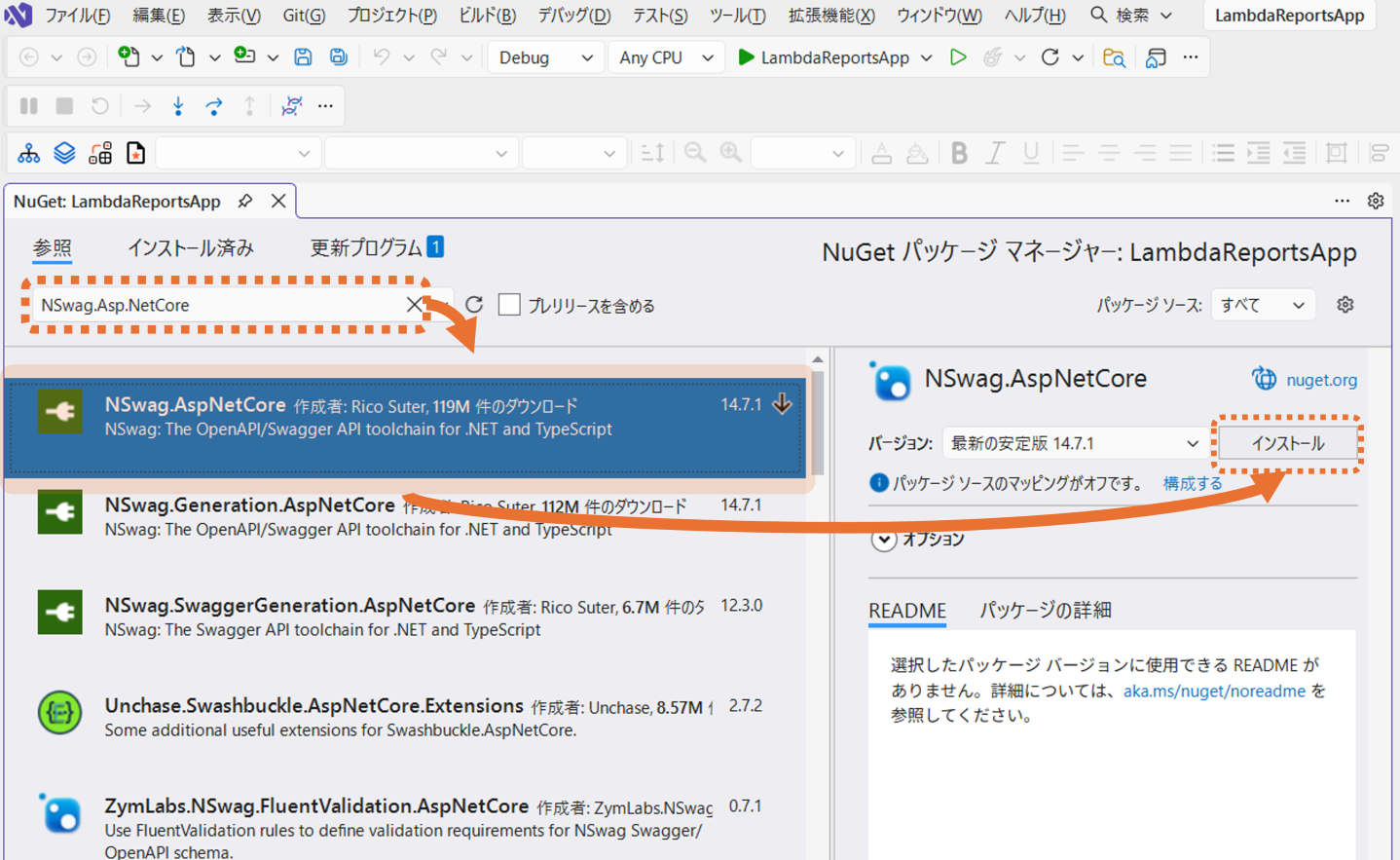The width and height of the screenshot is (1400, 860).
Task: Open the package source dropdown
Action: tap(1263, 305)
